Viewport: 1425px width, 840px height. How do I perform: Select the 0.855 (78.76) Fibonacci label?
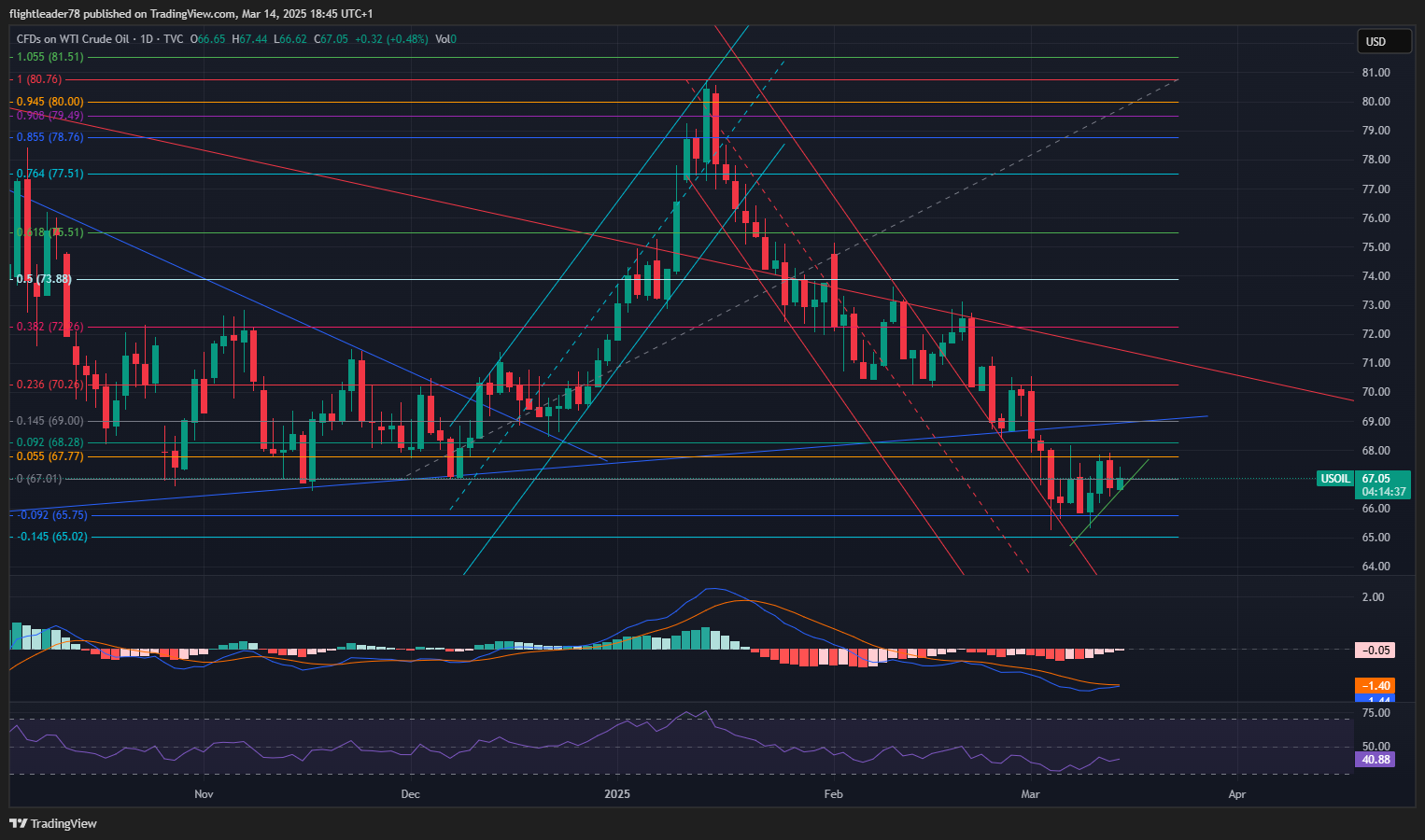(x=50, y=137)
